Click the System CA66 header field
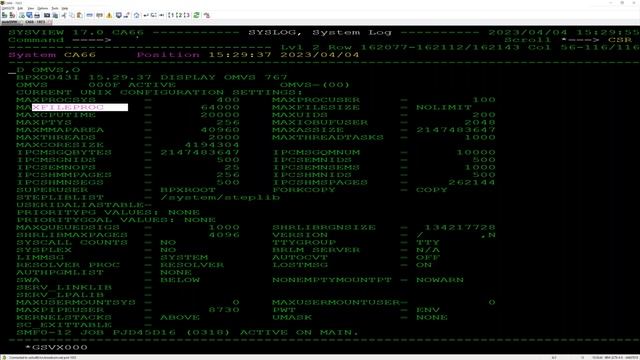The width and height of the screenshot is (640, 360). point(52,55)
